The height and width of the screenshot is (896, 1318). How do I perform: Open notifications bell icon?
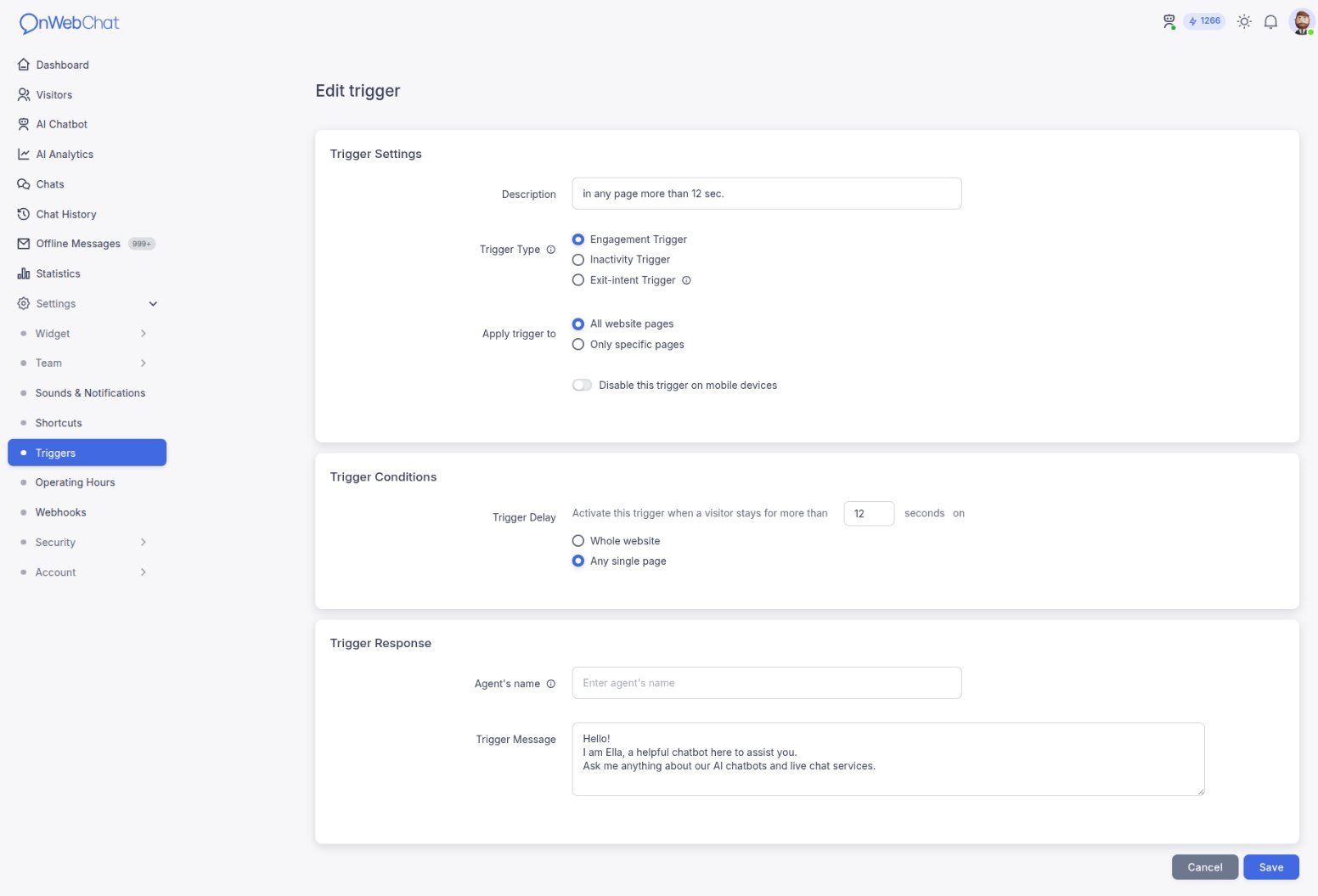point(1270,21)
